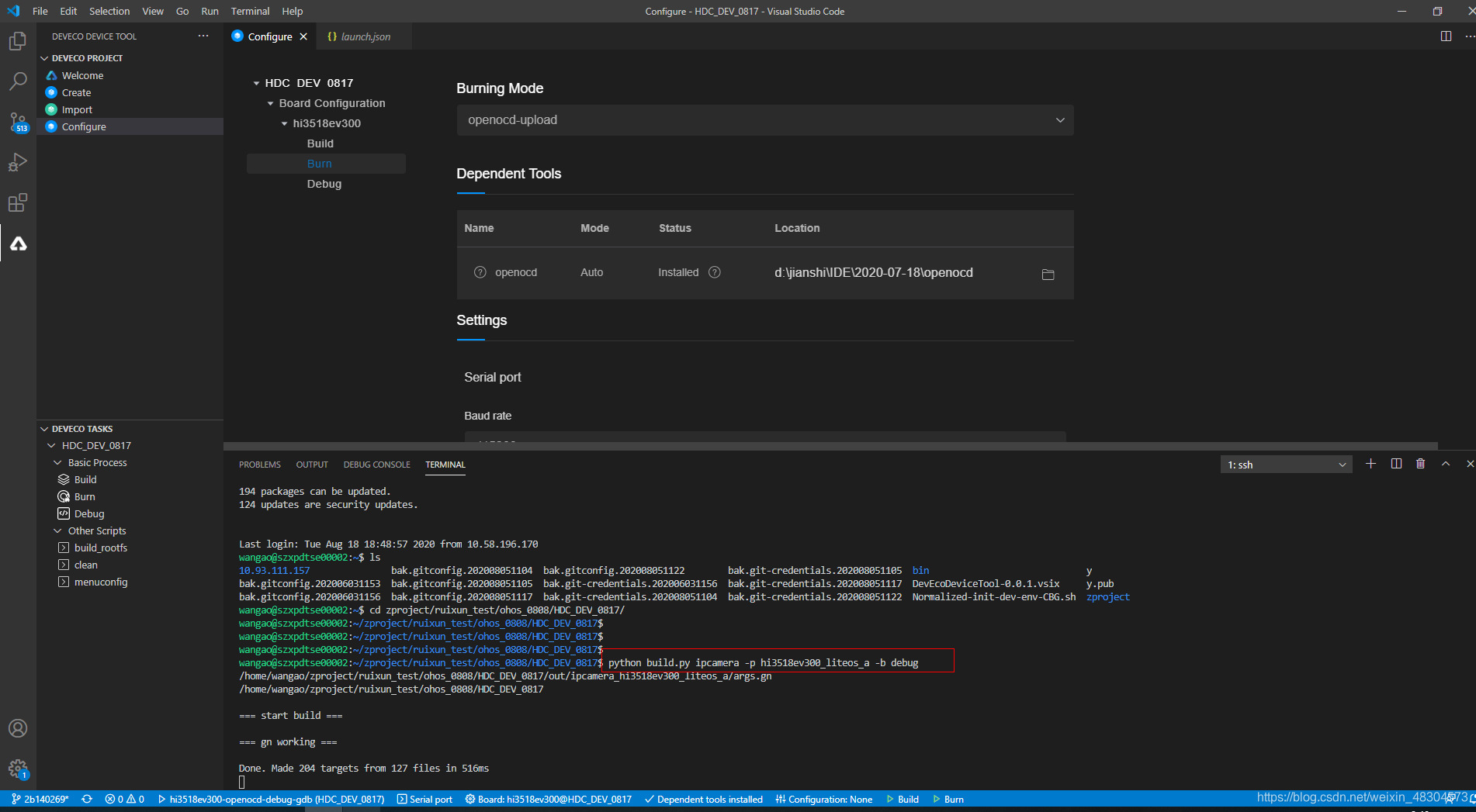Open the Run and Debug view
Viewport: 1476px width, 812px height.
click(18, 162)
